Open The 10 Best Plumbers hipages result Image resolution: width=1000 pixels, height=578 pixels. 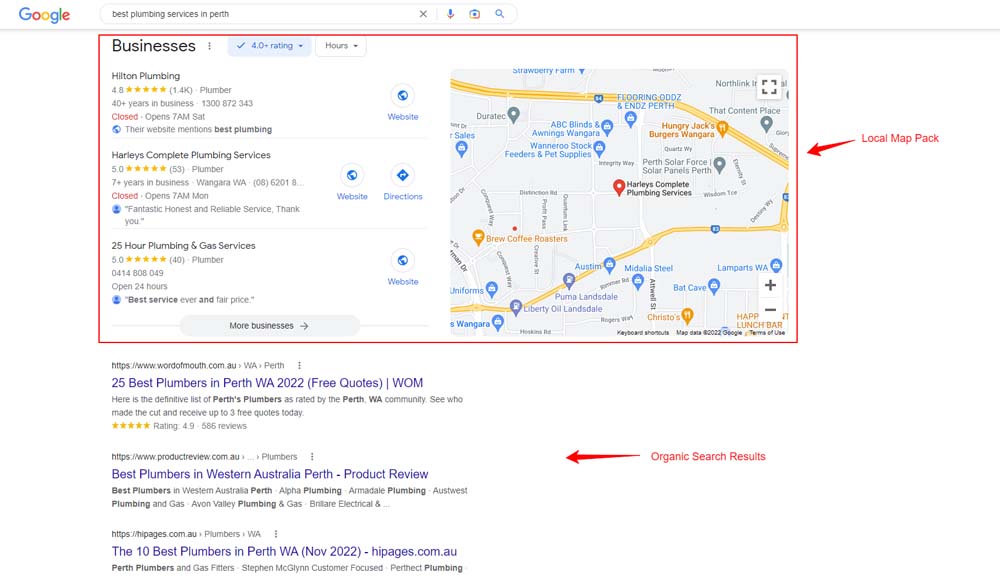pyautogui.click(x=284, y=551)
